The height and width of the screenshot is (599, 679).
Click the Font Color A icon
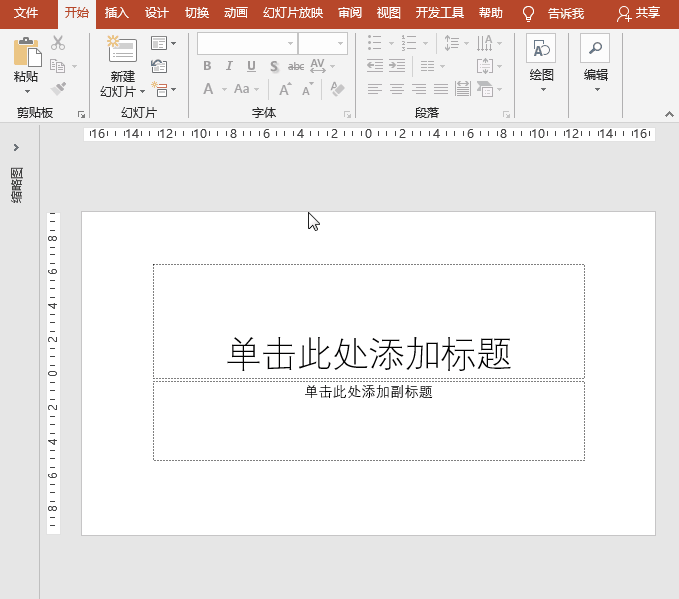tap(208, 89)
